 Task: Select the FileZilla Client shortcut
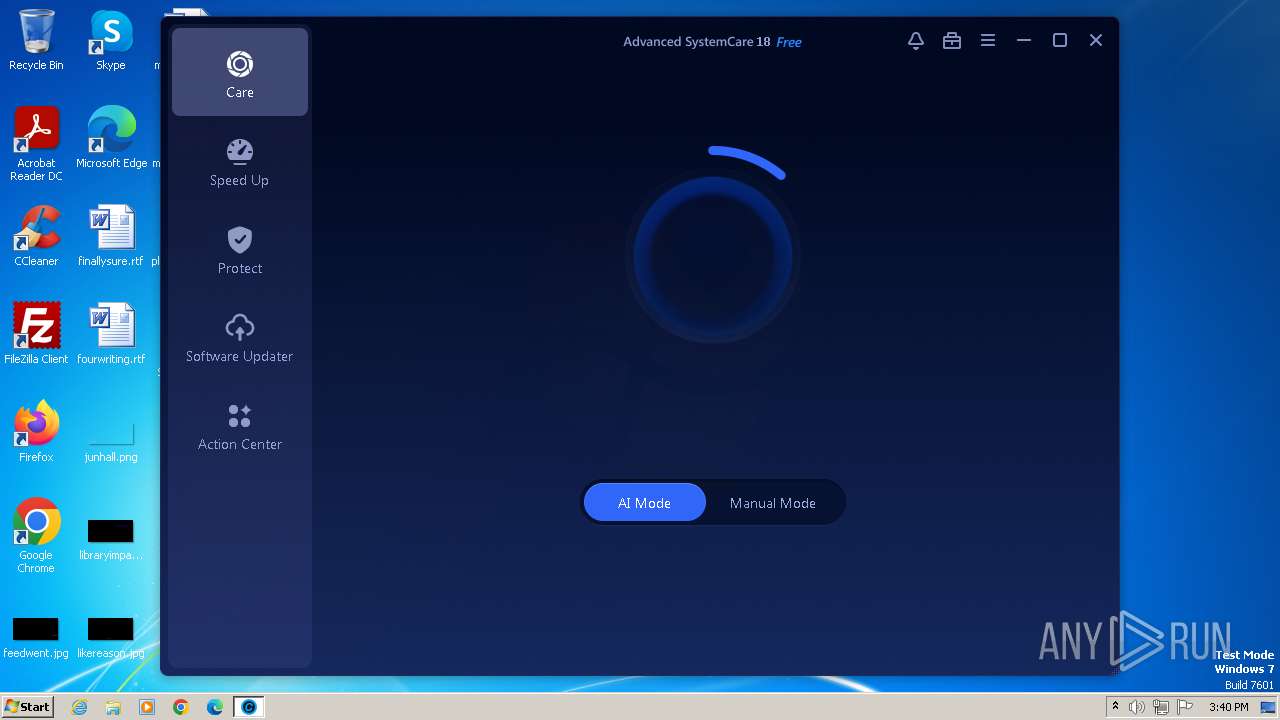click(36, 334)
